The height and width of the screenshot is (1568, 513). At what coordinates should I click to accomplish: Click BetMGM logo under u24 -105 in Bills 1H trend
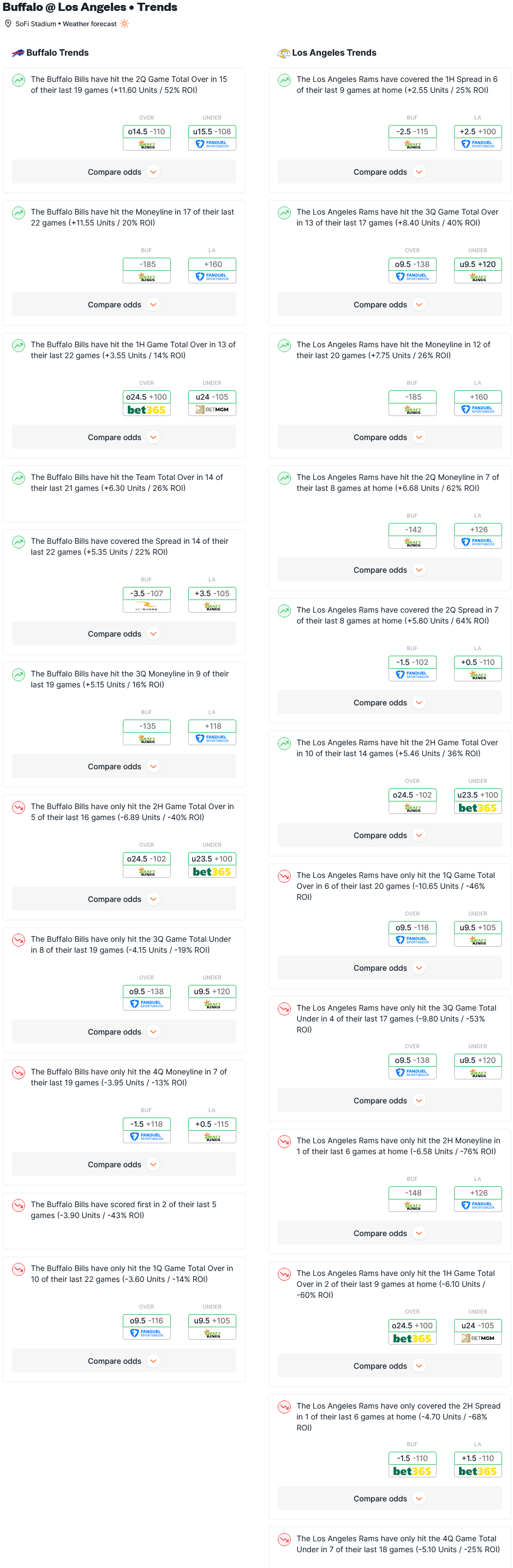[212, 409]
